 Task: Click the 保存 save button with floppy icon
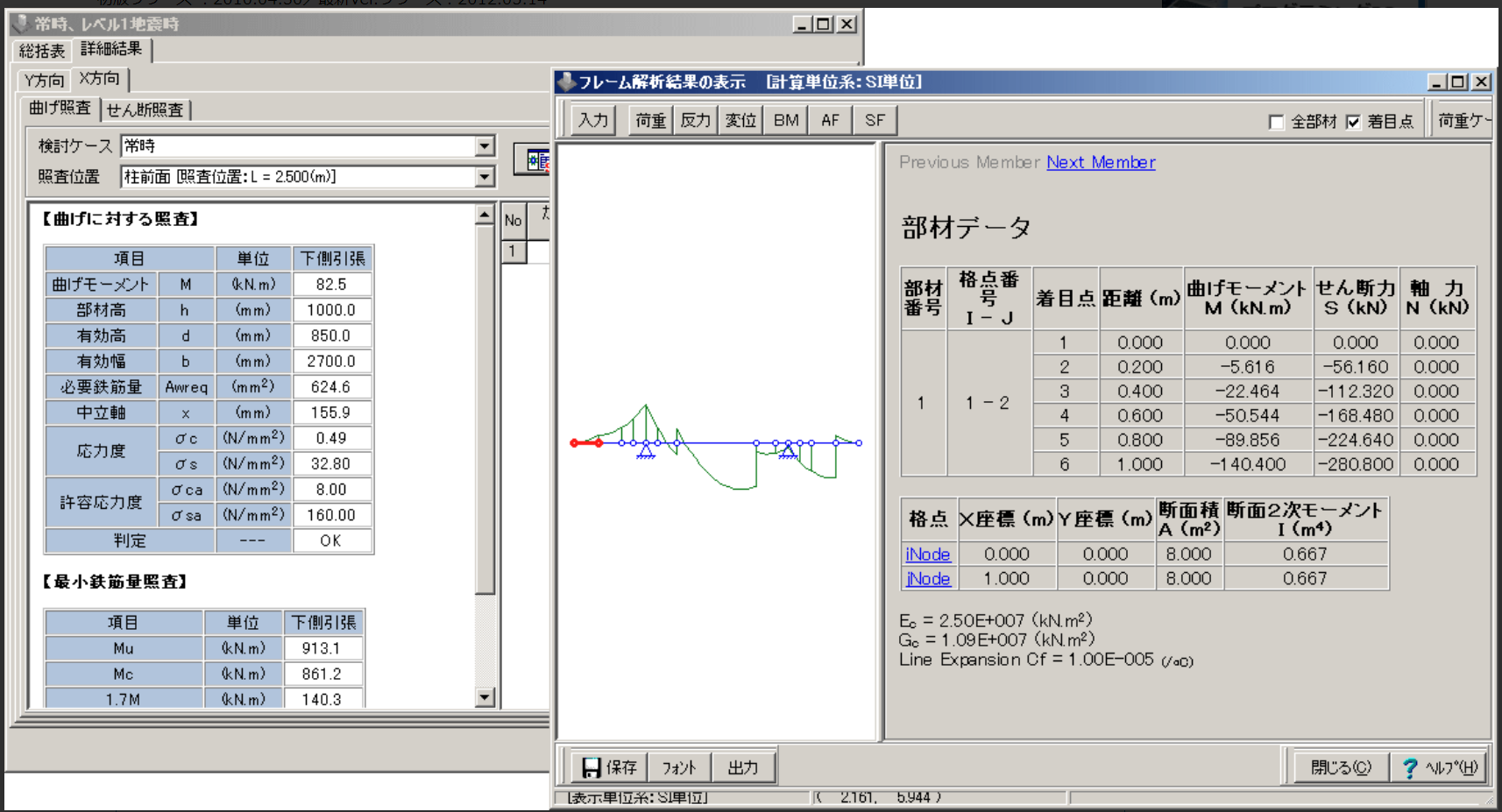(x=609, y=767)
